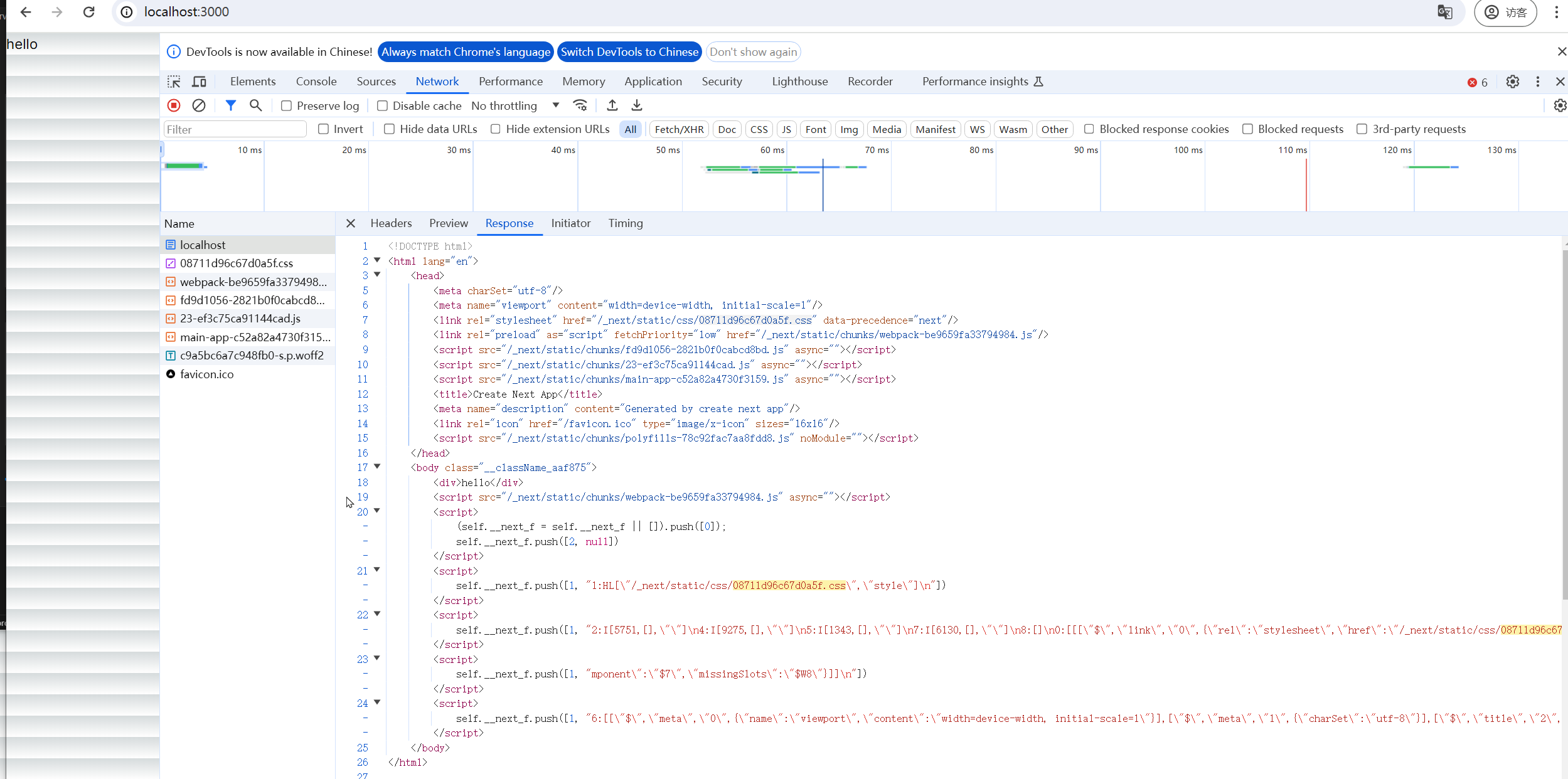Switch to the Console panel

tap(316, 82)
